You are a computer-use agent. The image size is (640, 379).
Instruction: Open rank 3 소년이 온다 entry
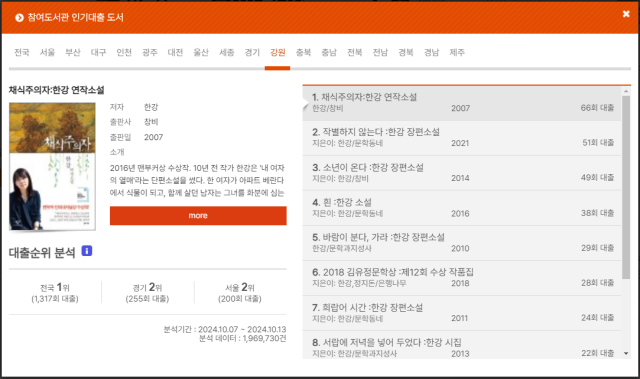click(462, 173)
